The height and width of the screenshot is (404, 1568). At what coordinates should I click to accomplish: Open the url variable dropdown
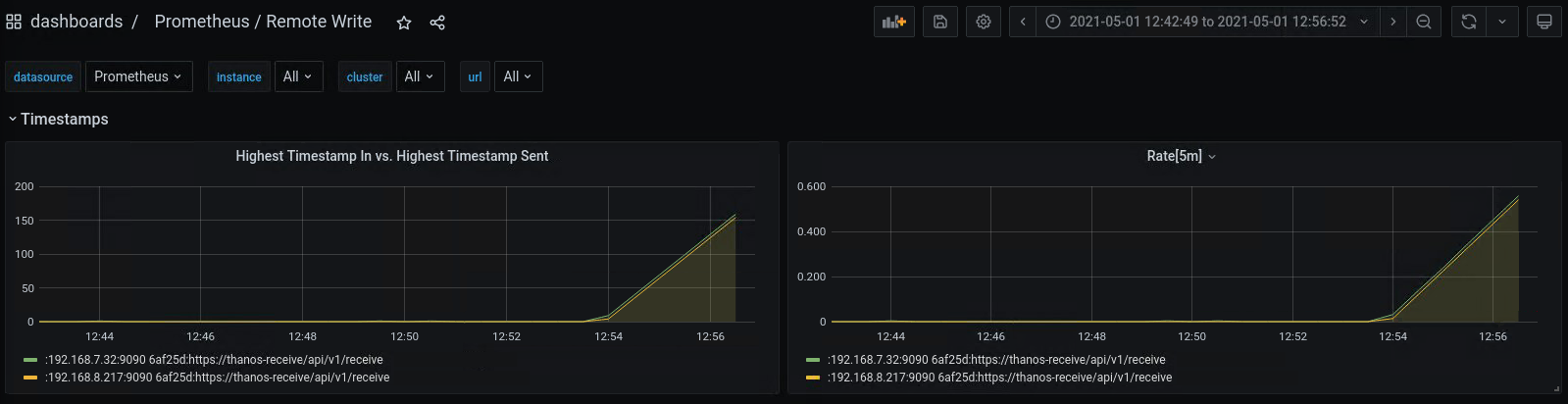point(518,76)
